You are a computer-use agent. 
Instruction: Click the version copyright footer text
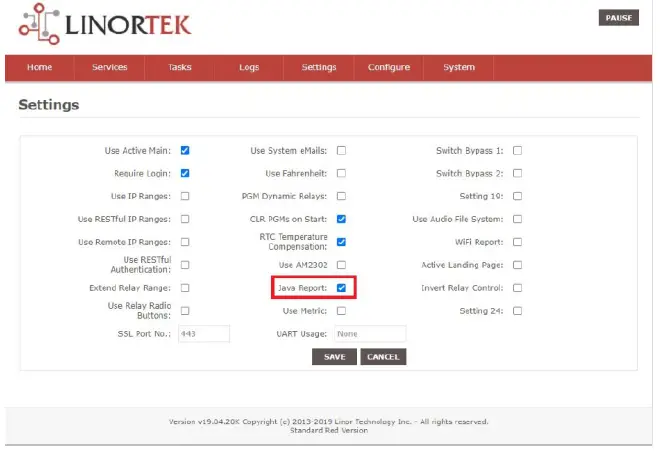(x=328, y=421)
